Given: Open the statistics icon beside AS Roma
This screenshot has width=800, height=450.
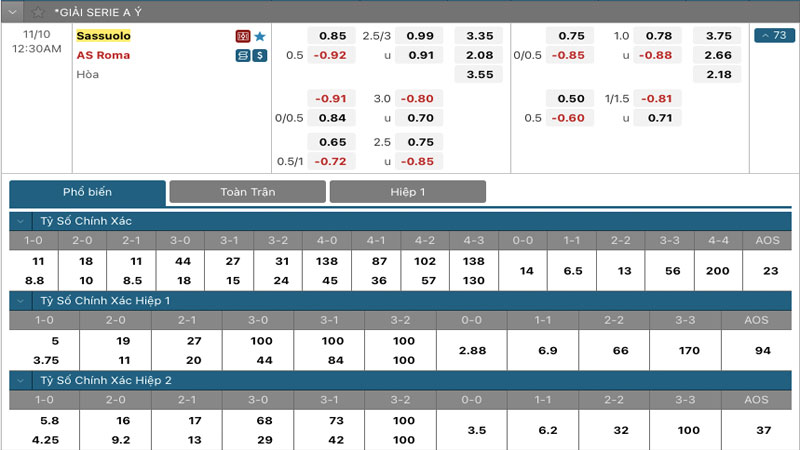Looking at the screenshot, I should pyautogui.click(x=242, y=55).
